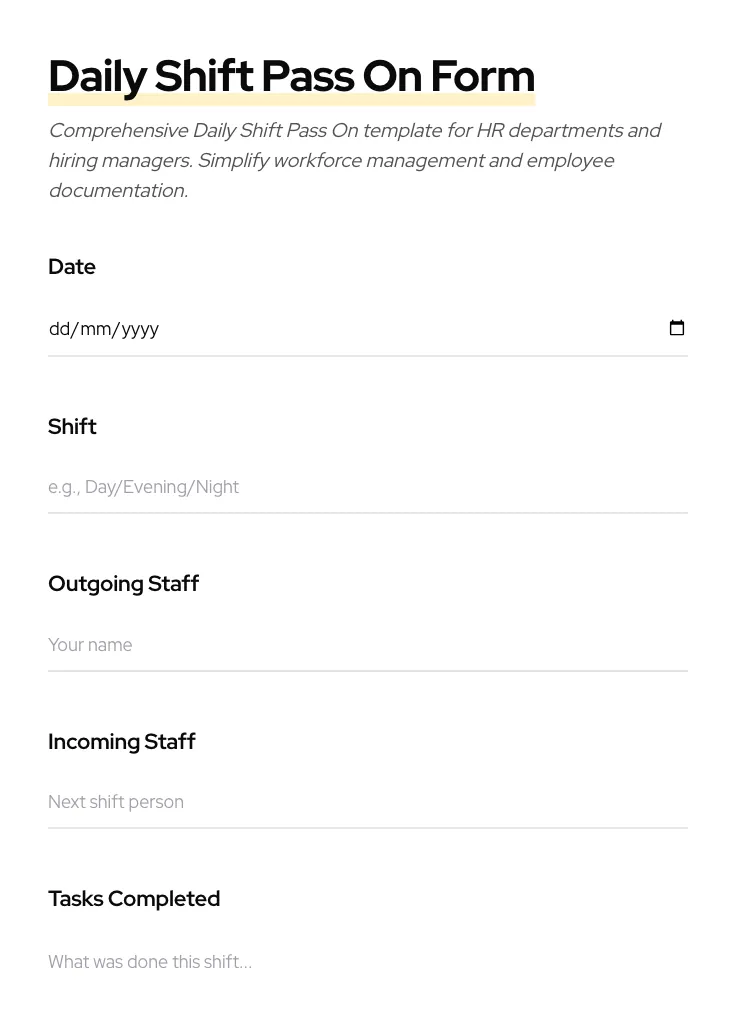The image size is (736, 1024).
Task: Focus the Shift field with Day/Evening/Night placeholder
Action: 367,487
